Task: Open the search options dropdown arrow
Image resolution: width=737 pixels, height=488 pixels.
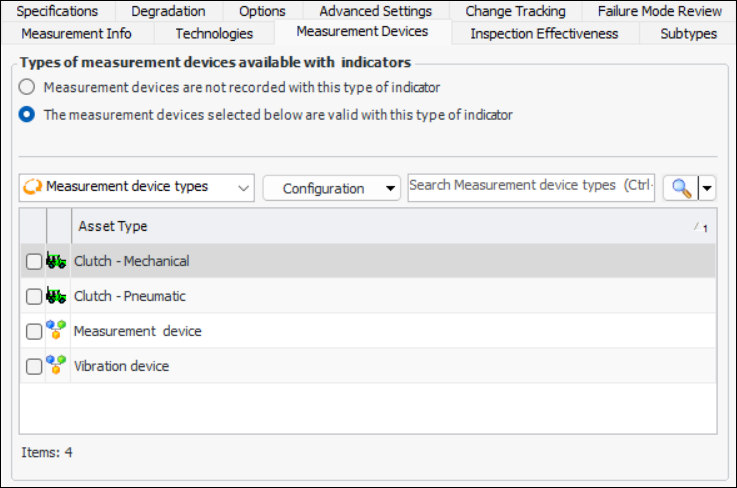Action: [708, 188]
